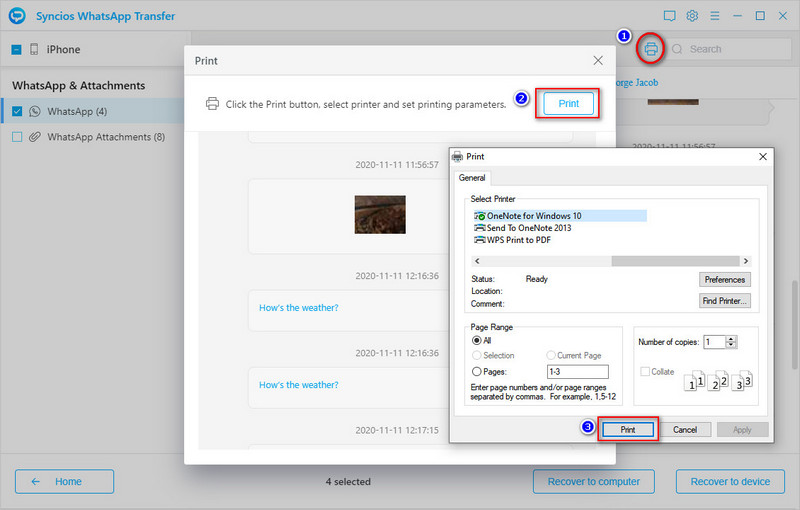Click the Search input field
Screen dimensions: 800x510
(x=730, y=49)
